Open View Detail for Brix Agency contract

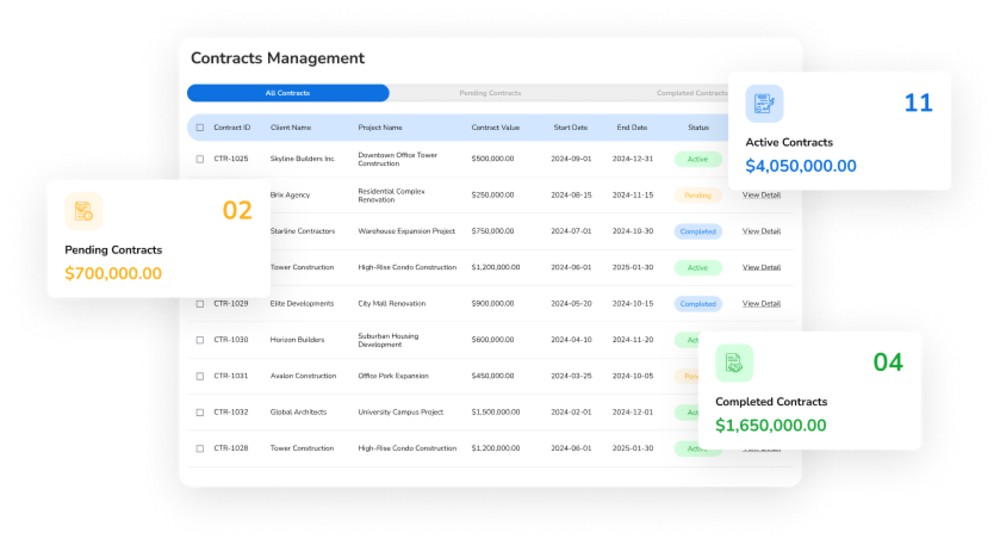pyautogui.click(x=761, y=195)
